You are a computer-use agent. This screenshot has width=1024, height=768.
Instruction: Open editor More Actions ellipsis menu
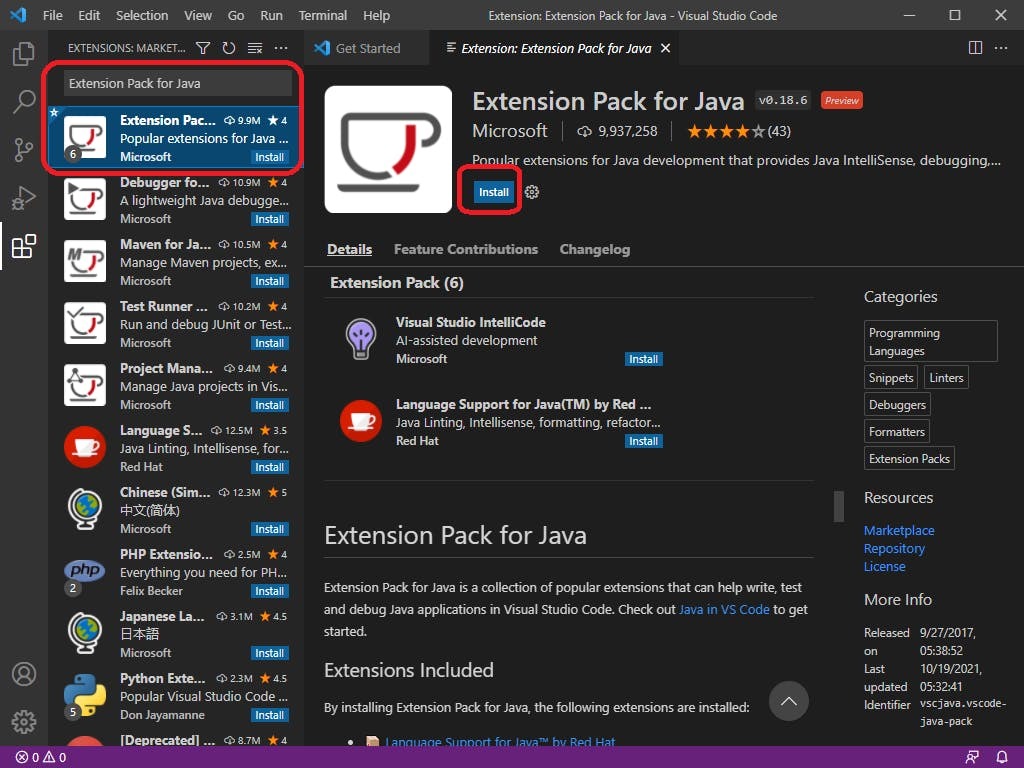[1001, 48]
